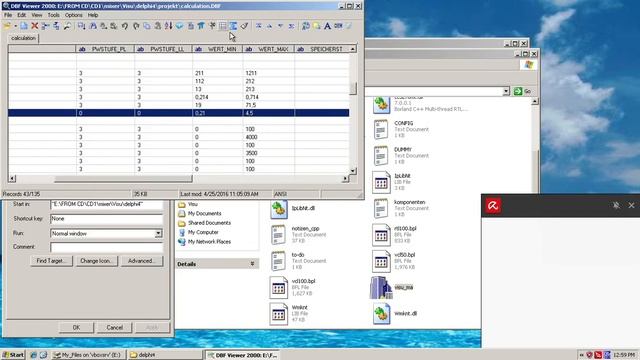Click the open folder toolbar icon in DBF Viewer
640x360 pixels.
(7, 26)
